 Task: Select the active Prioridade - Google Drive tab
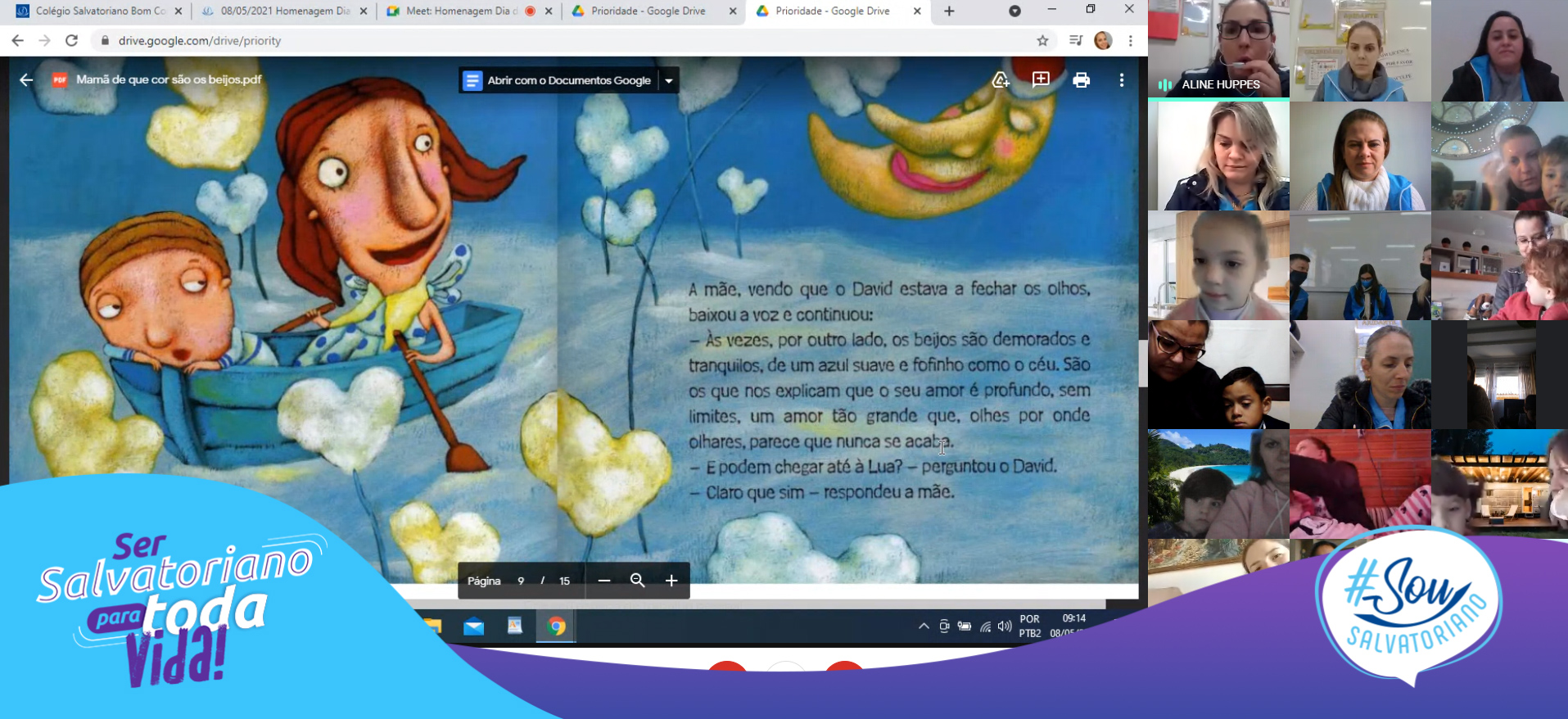click(832, 11)
